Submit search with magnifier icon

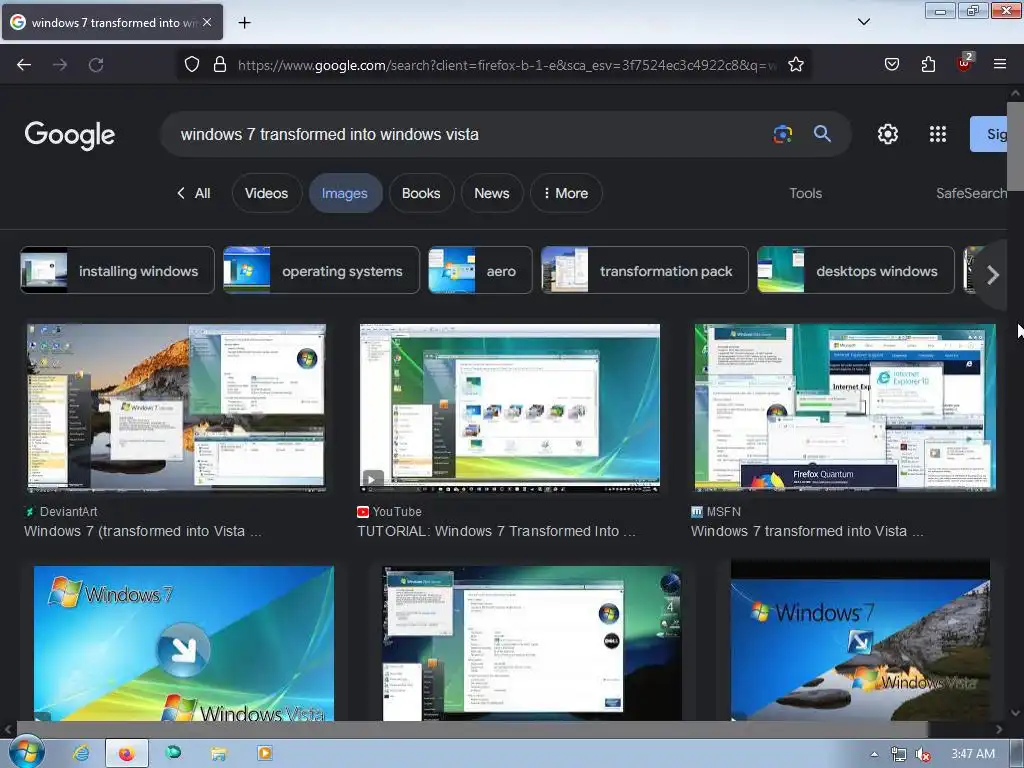(x=822, y=134)
